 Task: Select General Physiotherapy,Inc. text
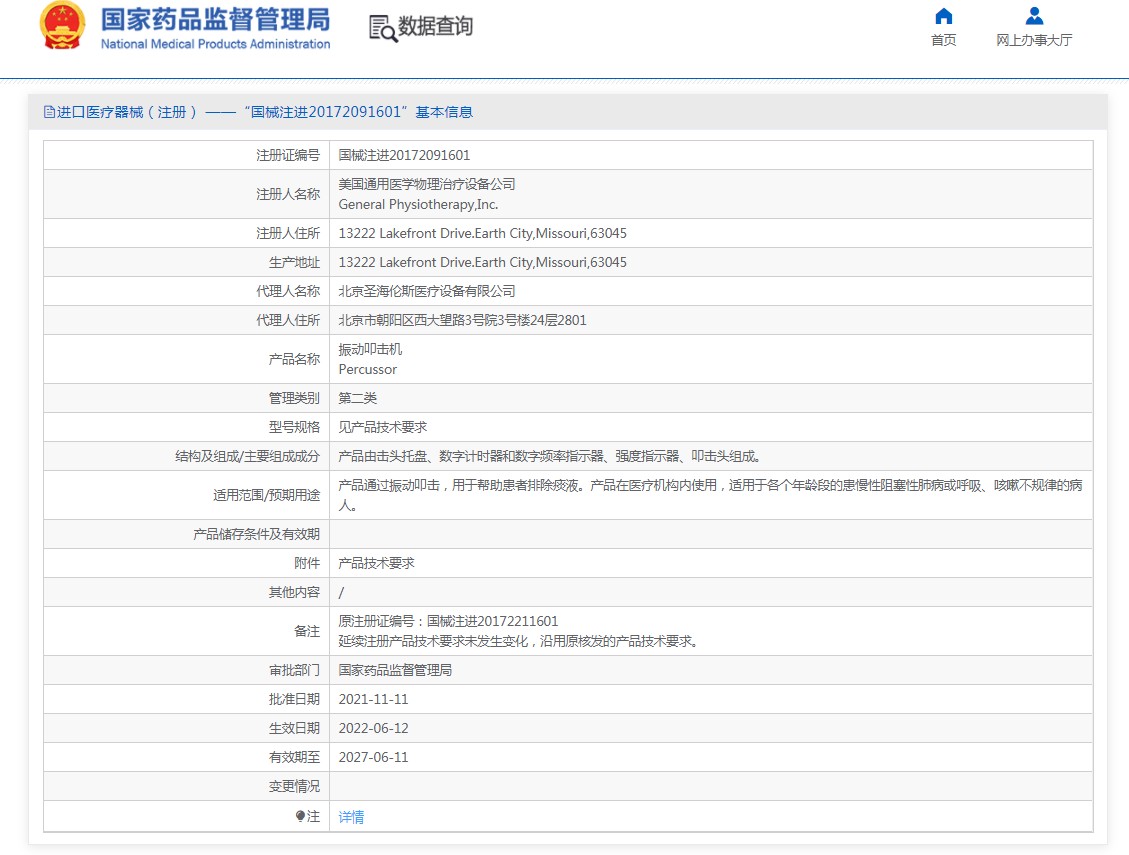pyautogui.click(x=418, y=205)
